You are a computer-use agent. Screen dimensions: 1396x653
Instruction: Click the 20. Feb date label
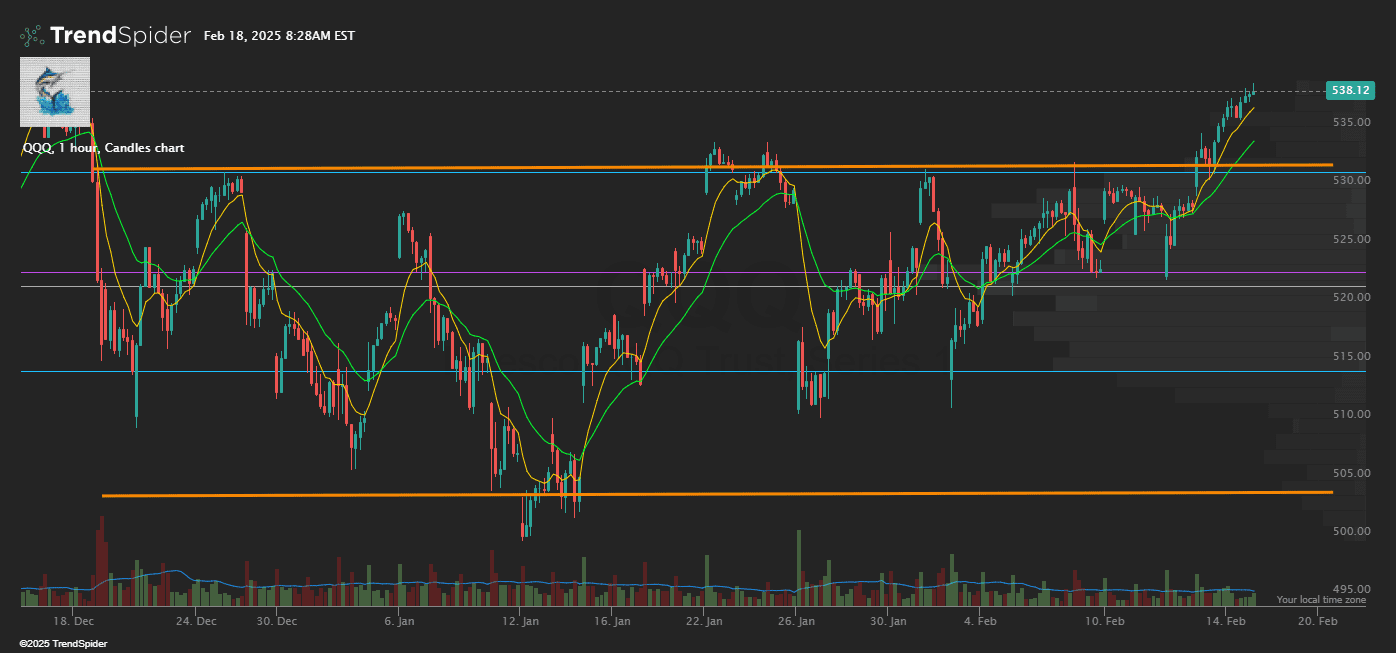[1318, 621]
